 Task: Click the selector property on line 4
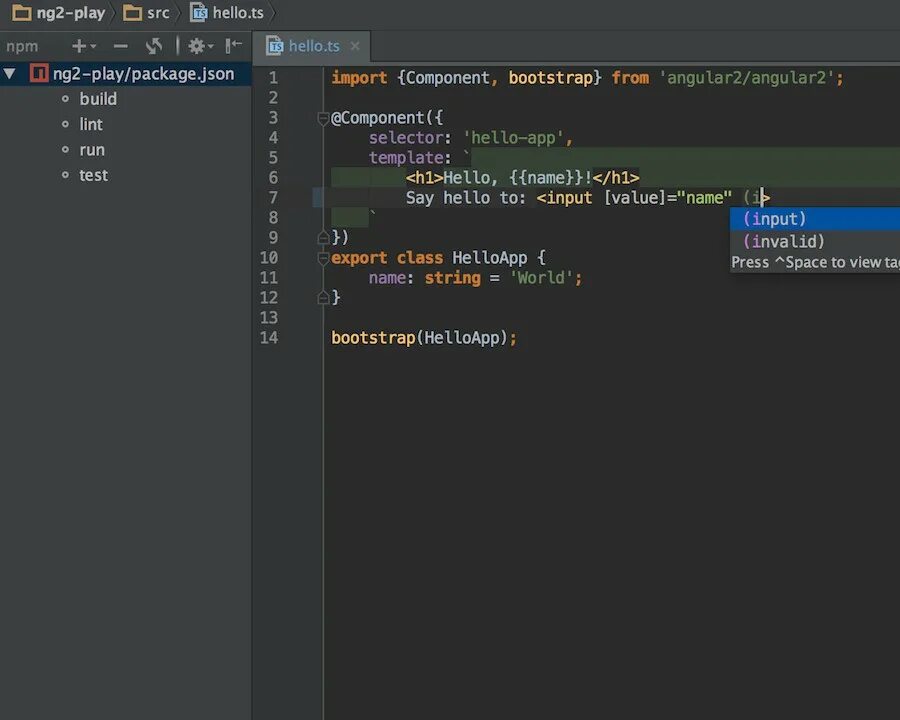click(x=406, y=138)
